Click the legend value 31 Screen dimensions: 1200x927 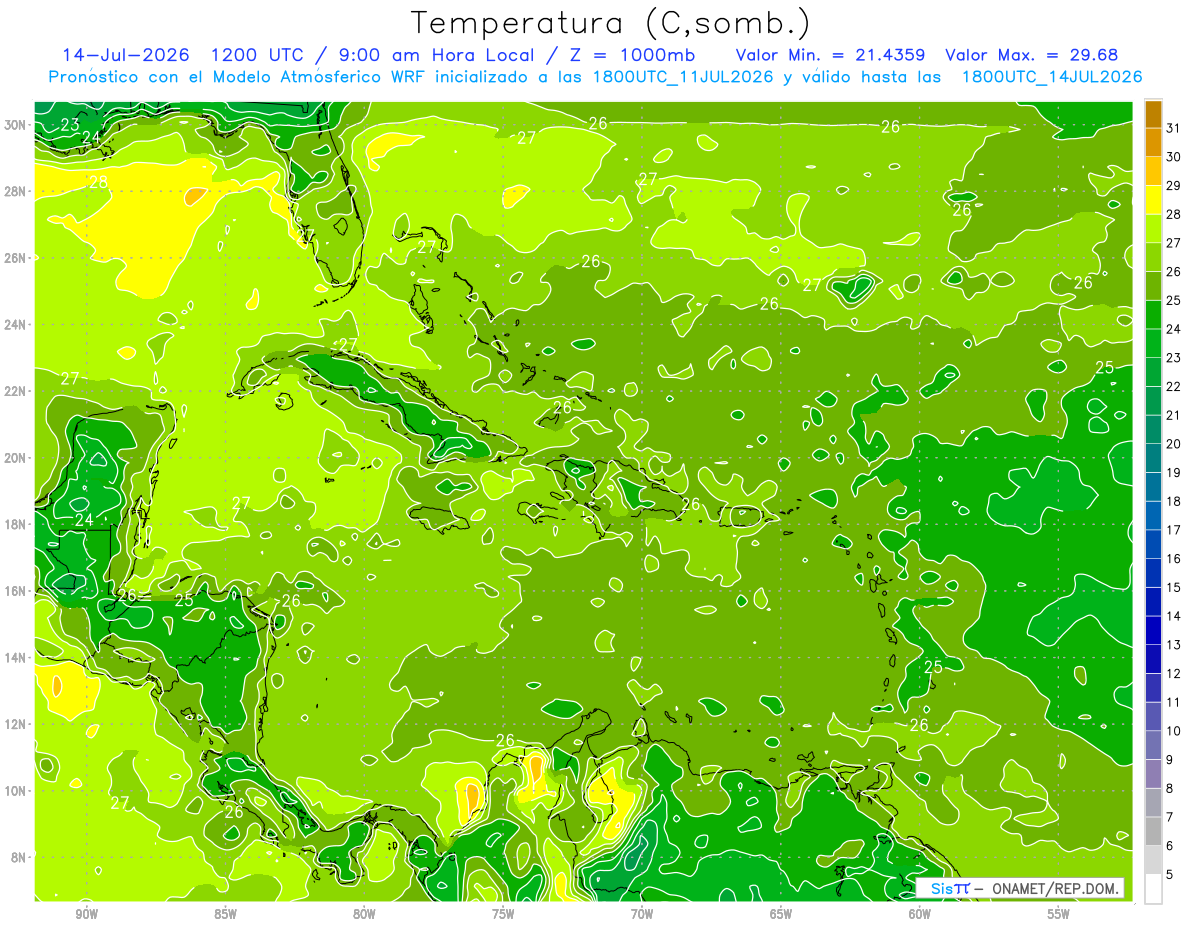pyautogui.click(x=1174, y=128)
